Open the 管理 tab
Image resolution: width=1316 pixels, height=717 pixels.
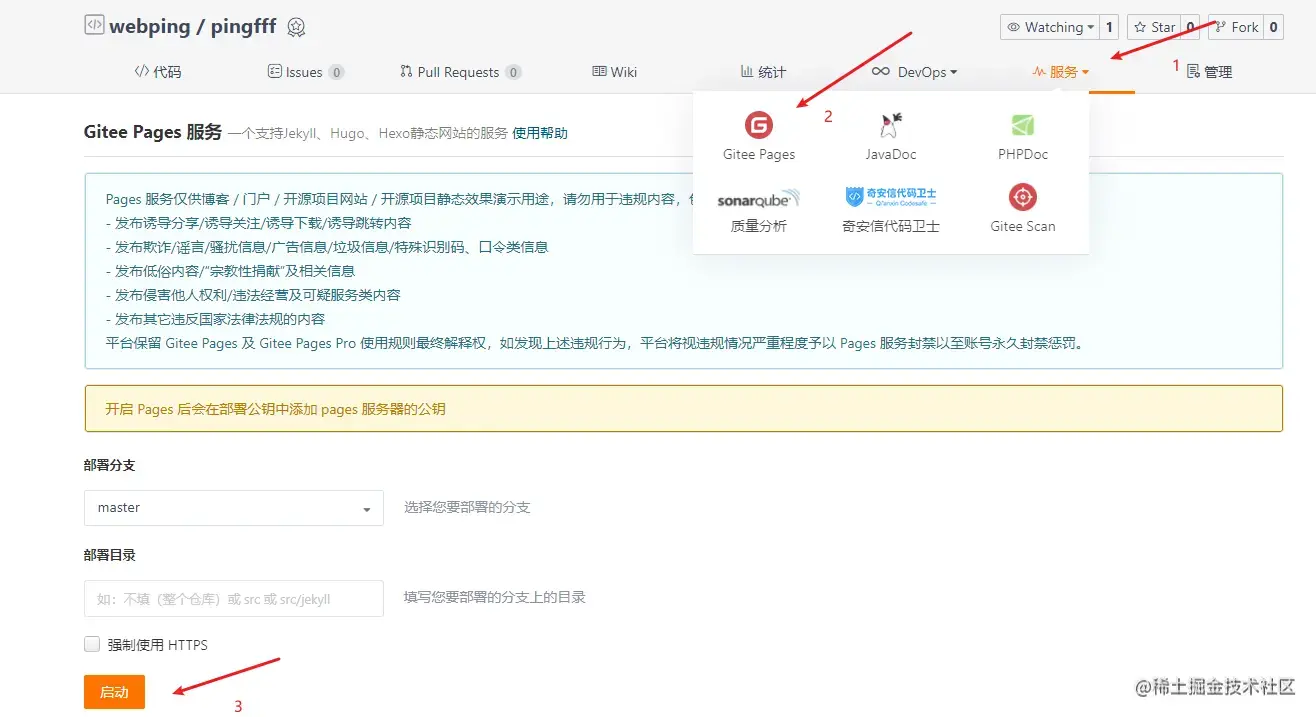pos(1209,72)
